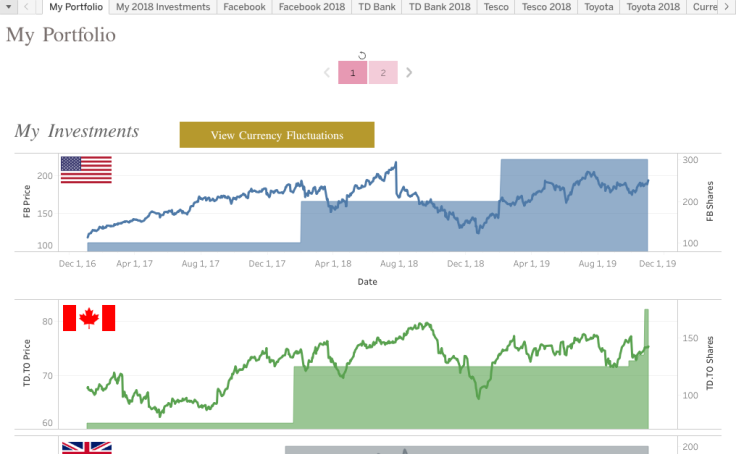Select page 1 button
This screenshot has width=736, height=454.
pos(353,72)
